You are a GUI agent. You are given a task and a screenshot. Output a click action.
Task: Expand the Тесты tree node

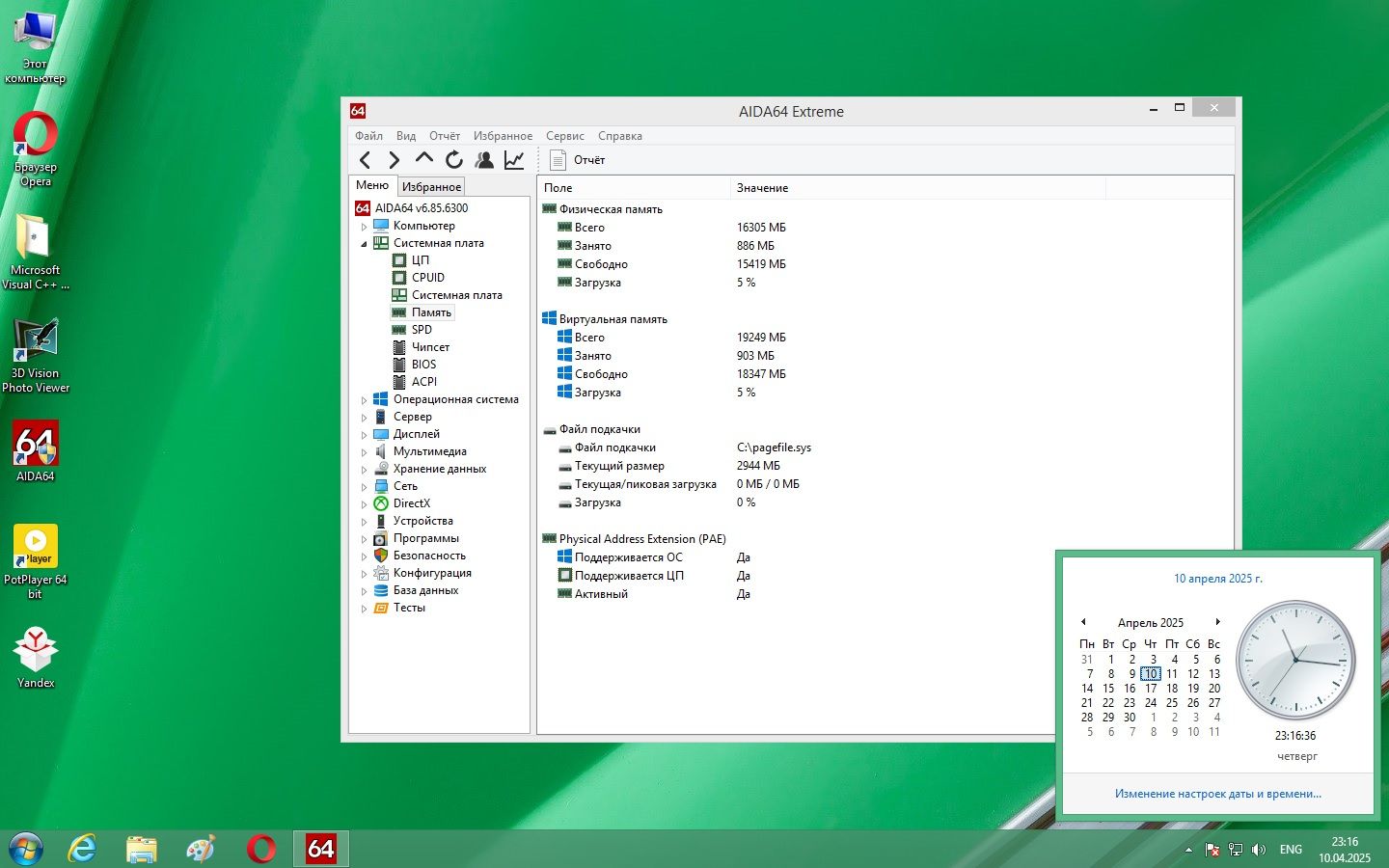(x=365, y=609)
